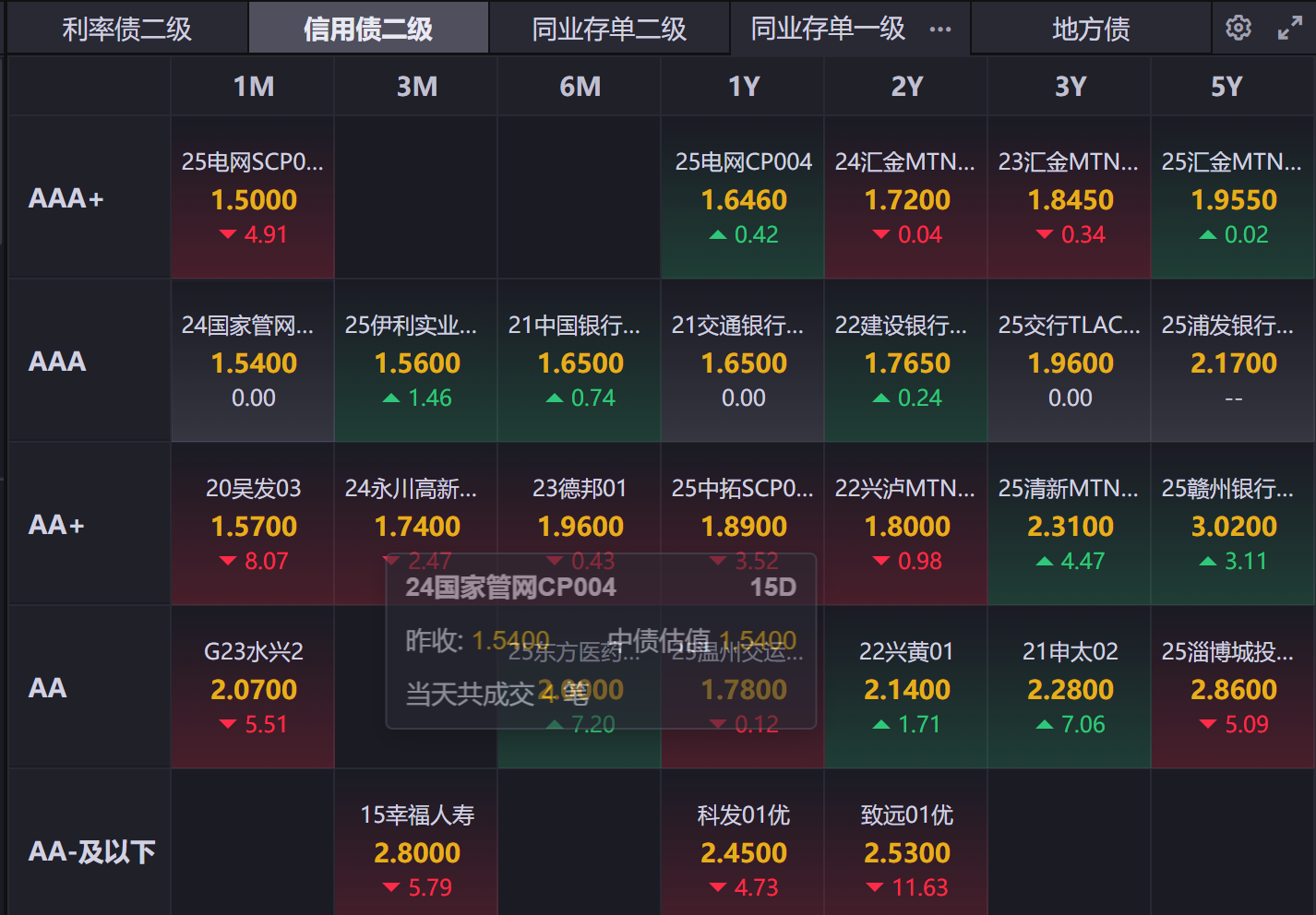This screenshot has height=915, width=1316.
Task: Open the 21申太02 bond quote
Action: [x=1070, y=687]
